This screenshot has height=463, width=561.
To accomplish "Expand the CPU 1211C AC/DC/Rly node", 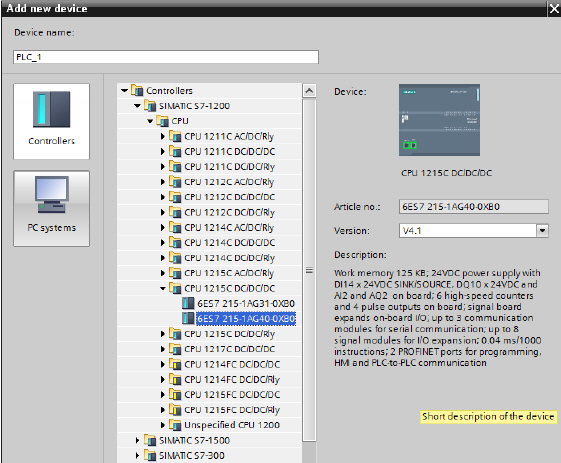I will [x=163, y=136].
